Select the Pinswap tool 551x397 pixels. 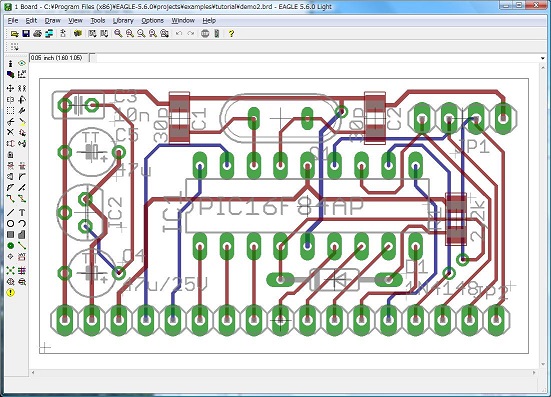click(x=11, y=143)
